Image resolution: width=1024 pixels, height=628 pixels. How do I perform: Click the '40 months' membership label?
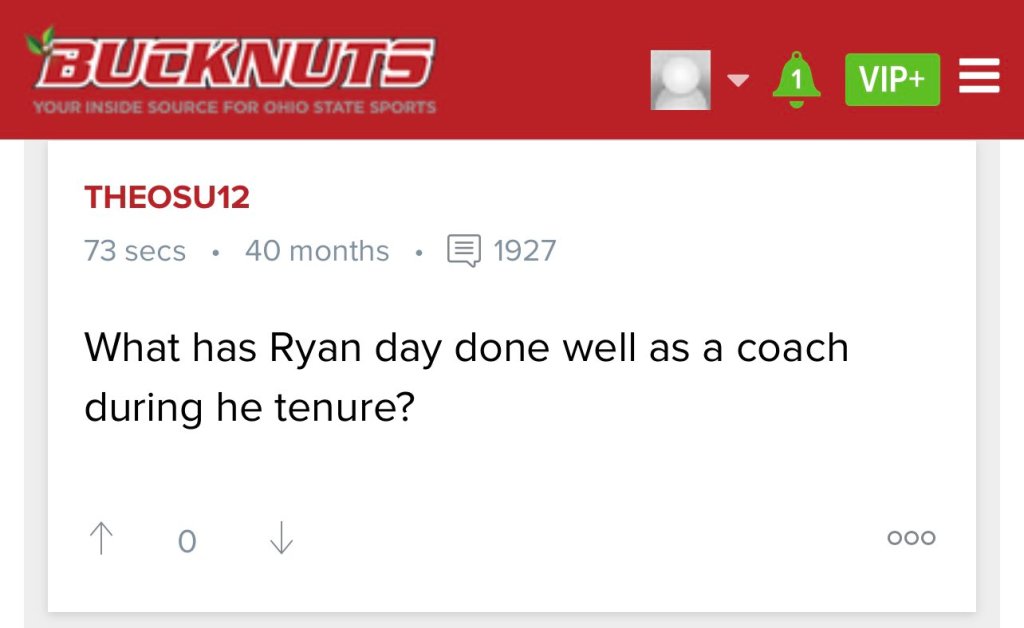click(317, 250)
